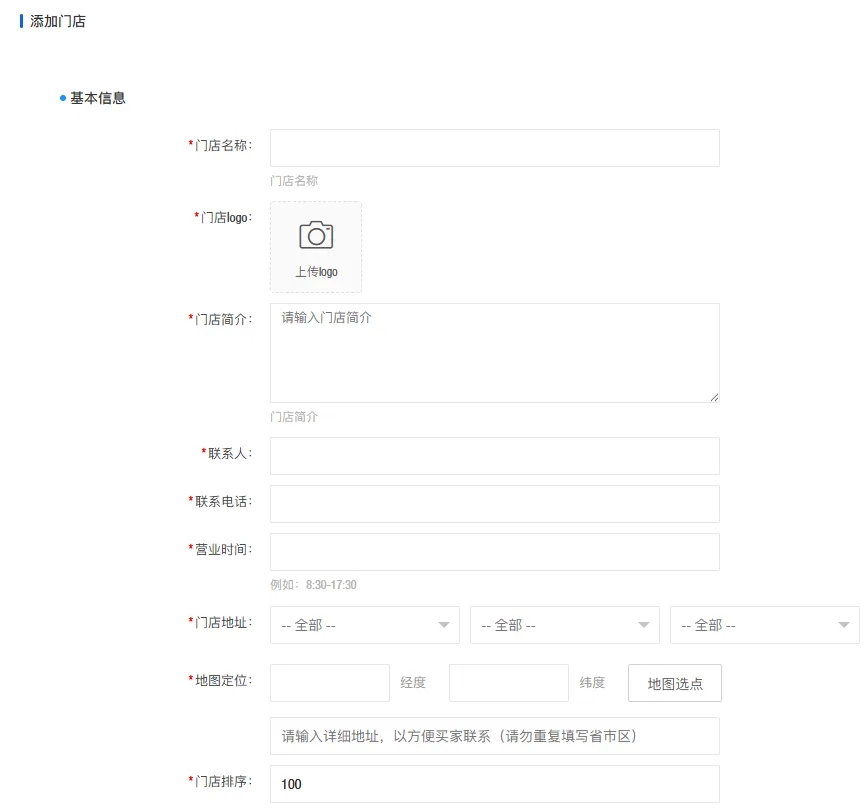Focus the 营业时间 business hours input
Image resolution: width=866 pixels, height=811 pixels.
494,551
